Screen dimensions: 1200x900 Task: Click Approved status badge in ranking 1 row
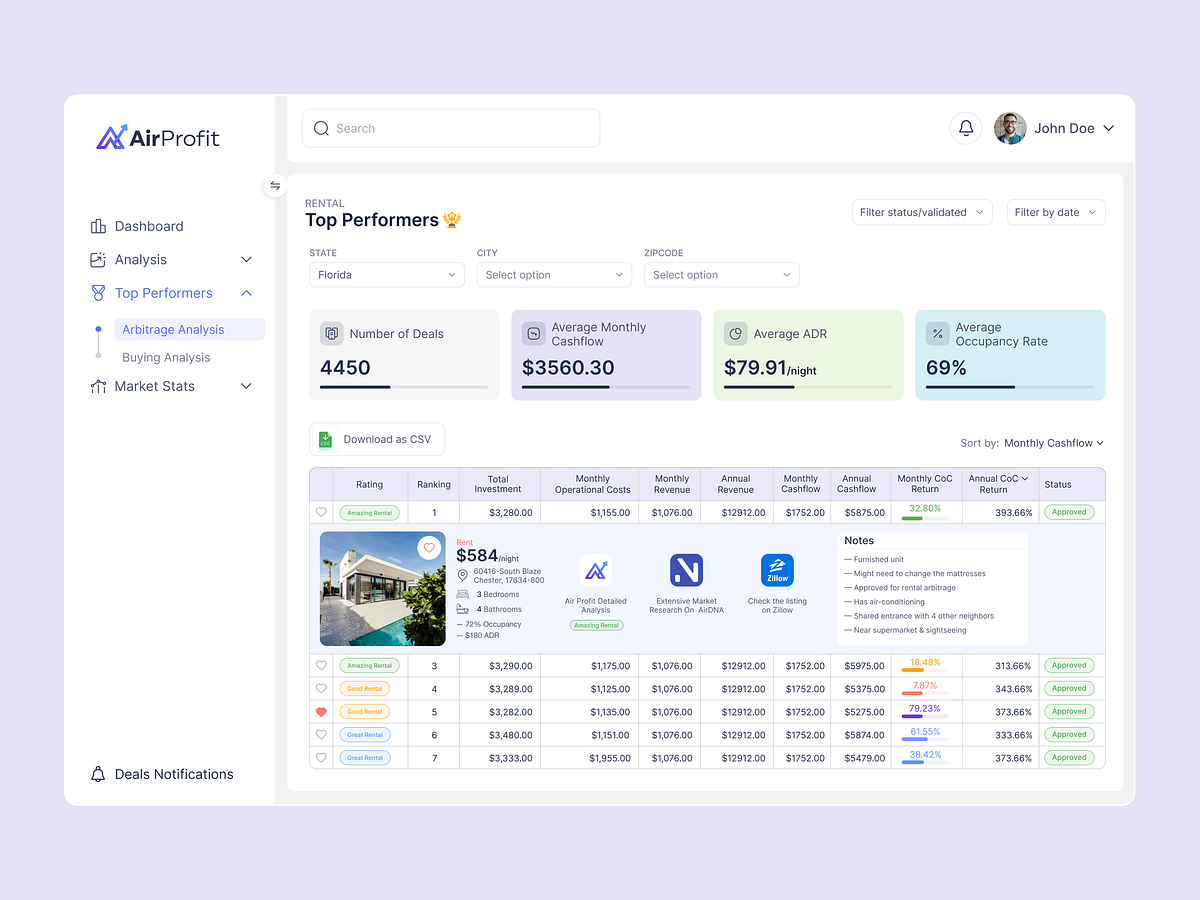pyautogui.click(x=1069, y=512)
